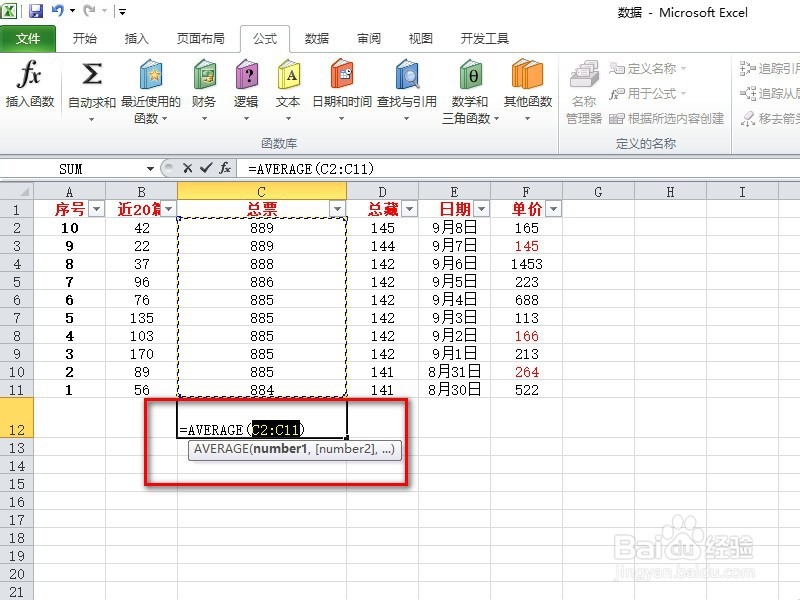
Task: Open the File (文件) tab
Action: pos(28,39)
